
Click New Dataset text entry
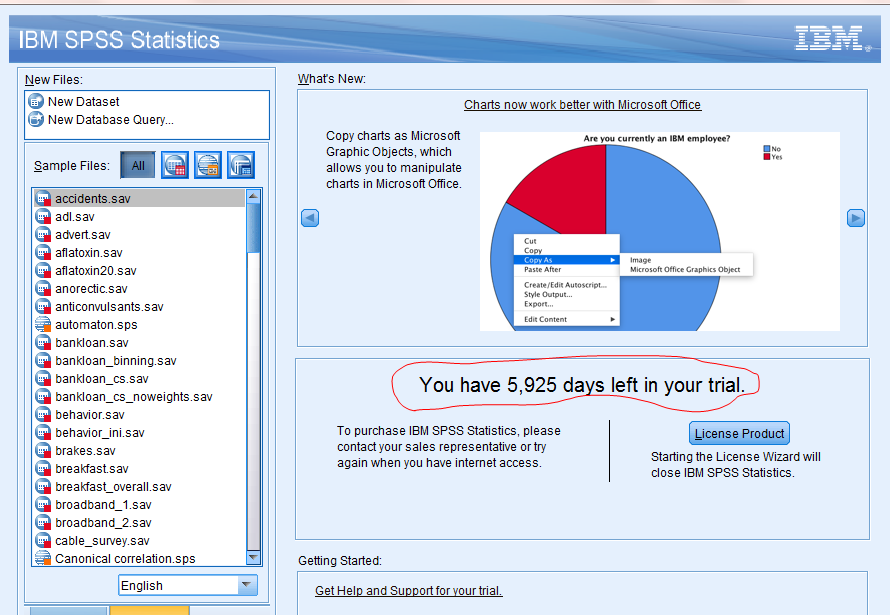pos(83,102)
